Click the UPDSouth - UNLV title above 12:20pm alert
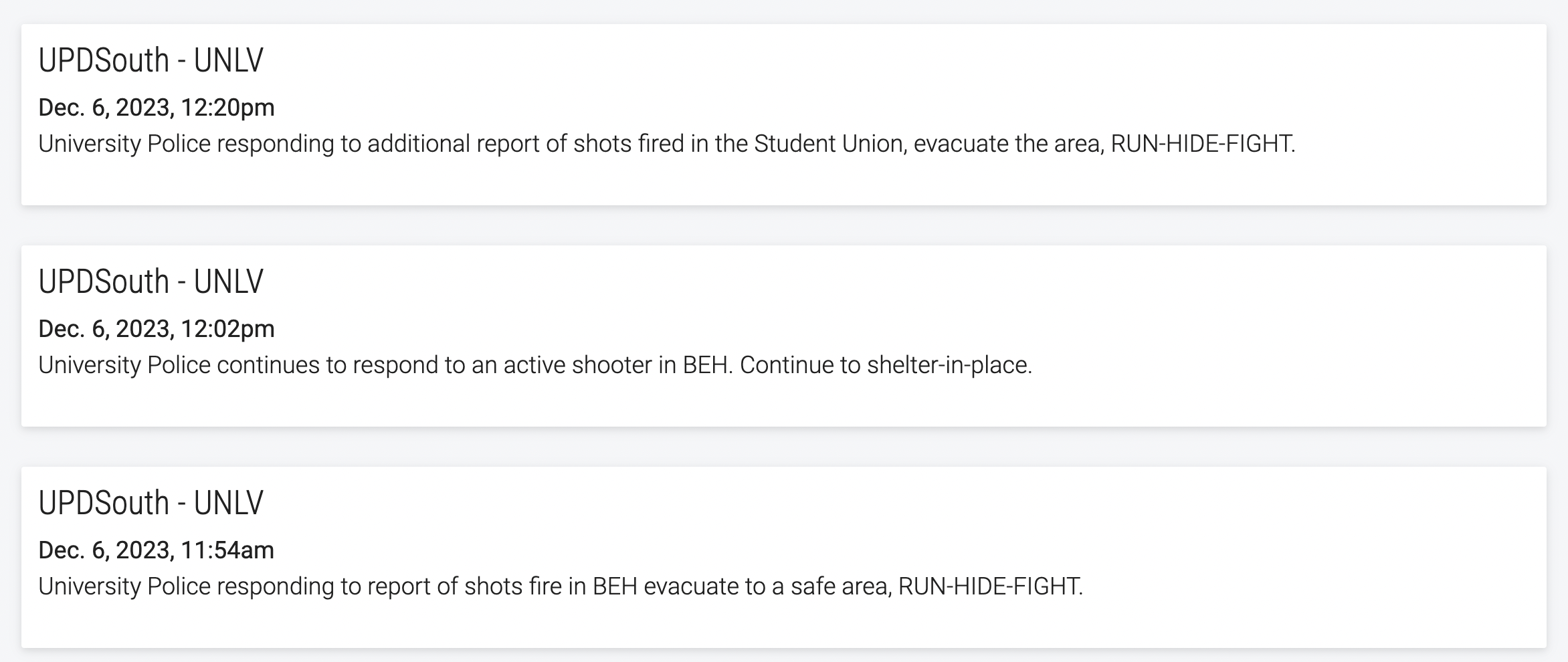The width and height of the screenshot is (1568, 662). (x=151, y=60)
